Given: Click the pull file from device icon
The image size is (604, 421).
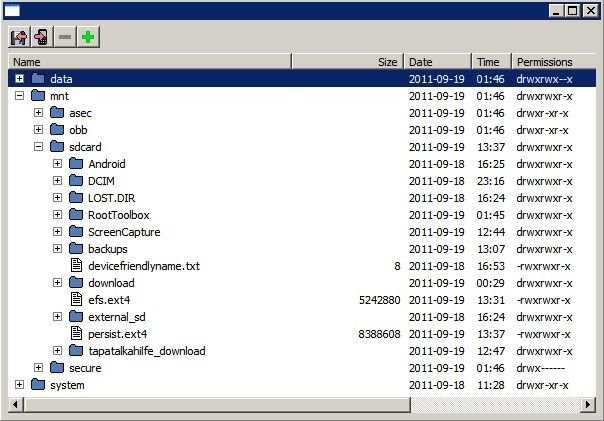Looking at the screenshot, I should click(x=19, y=37).
